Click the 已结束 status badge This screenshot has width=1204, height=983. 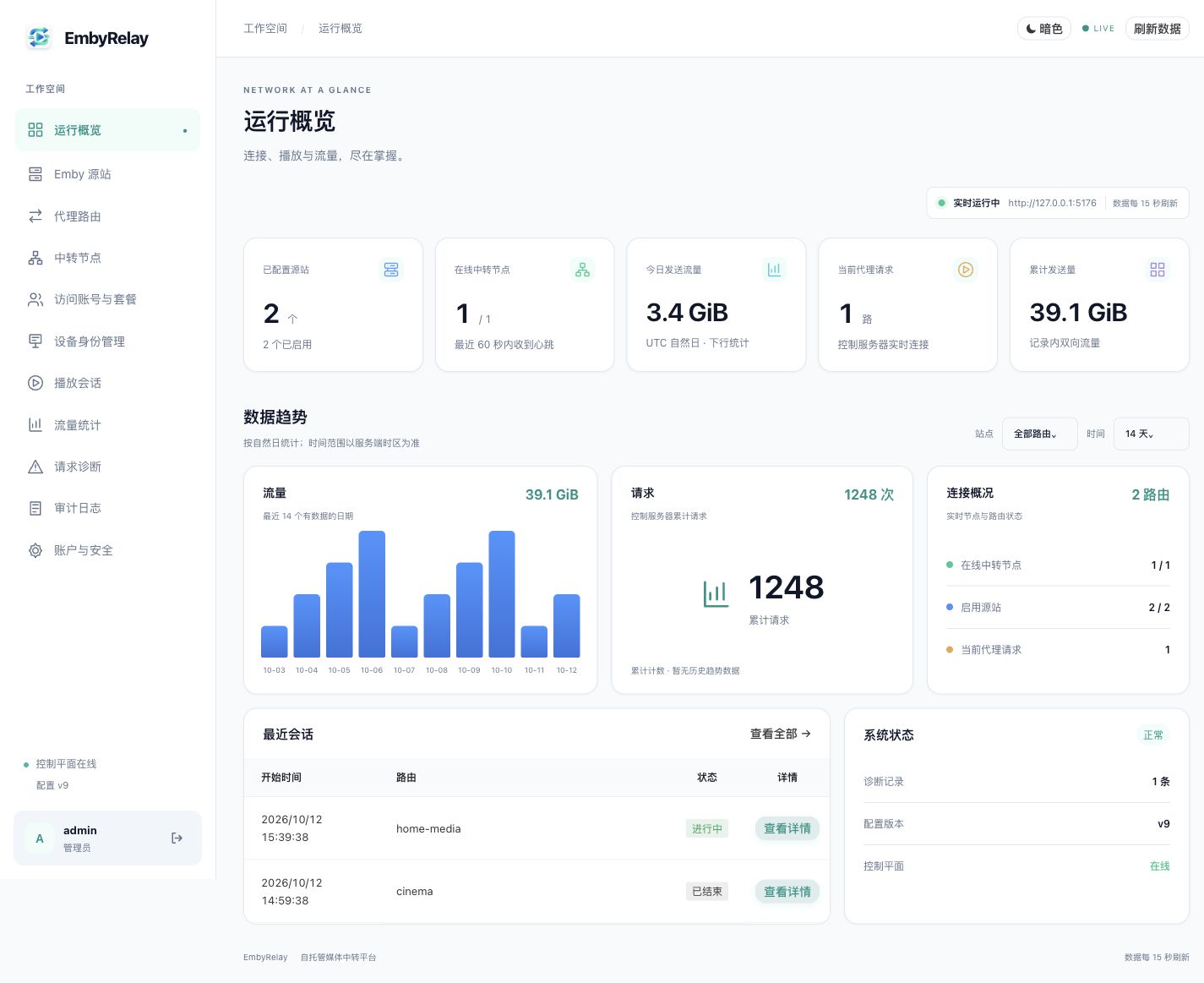point(707,892)
